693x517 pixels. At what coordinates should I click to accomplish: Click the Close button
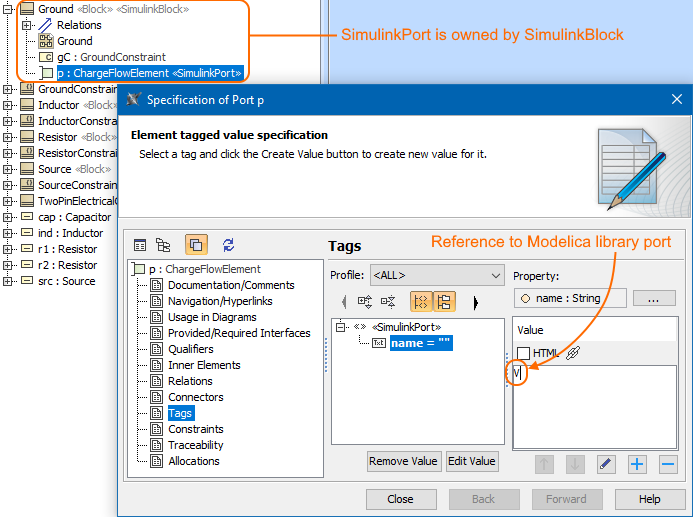pos(401,499)
